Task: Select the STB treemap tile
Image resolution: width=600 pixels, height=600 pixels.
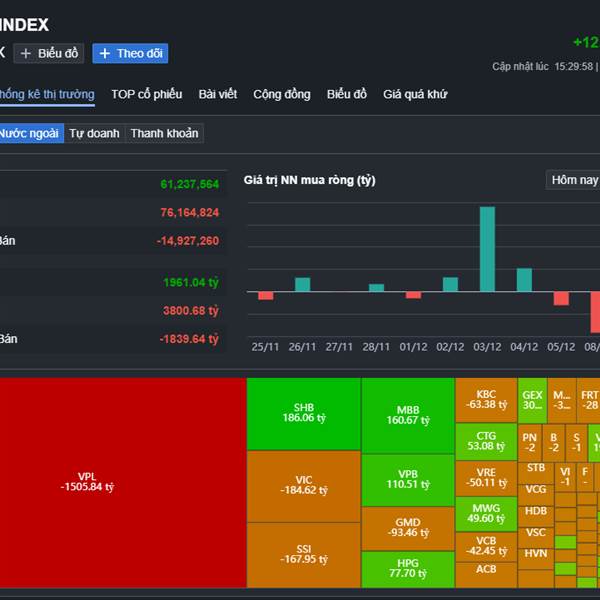Action: (x=536, y=473)
